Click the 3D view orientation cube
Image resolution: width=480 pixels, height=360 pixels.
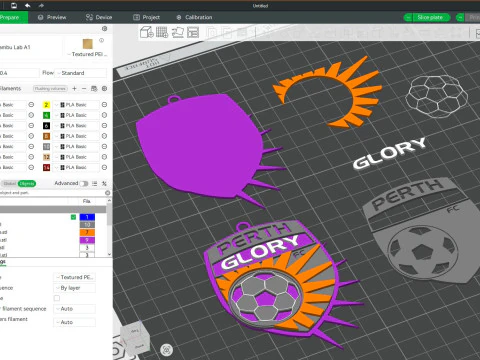click(135, 338)
